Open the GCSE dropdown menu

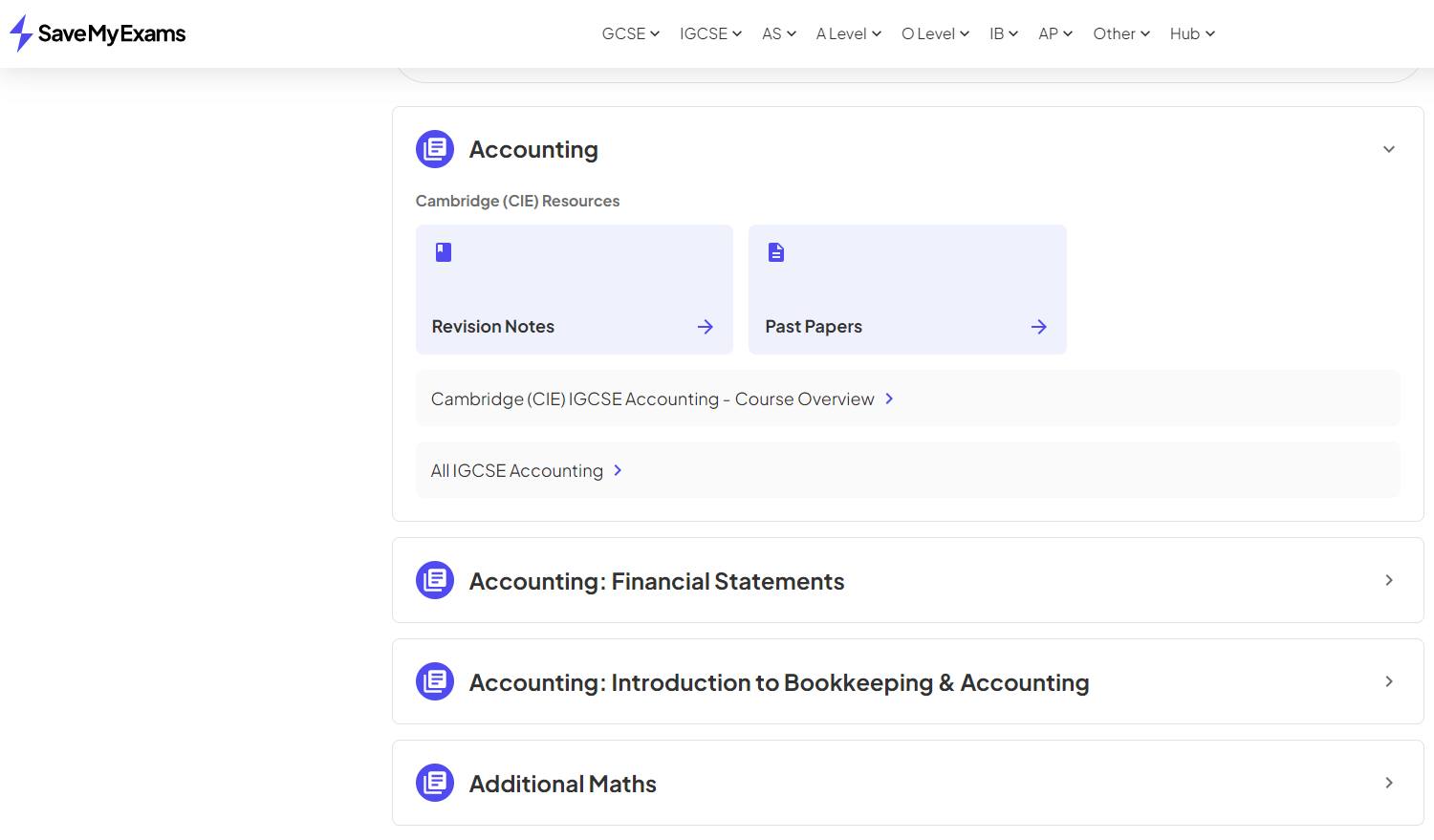(x=631, y=33)
